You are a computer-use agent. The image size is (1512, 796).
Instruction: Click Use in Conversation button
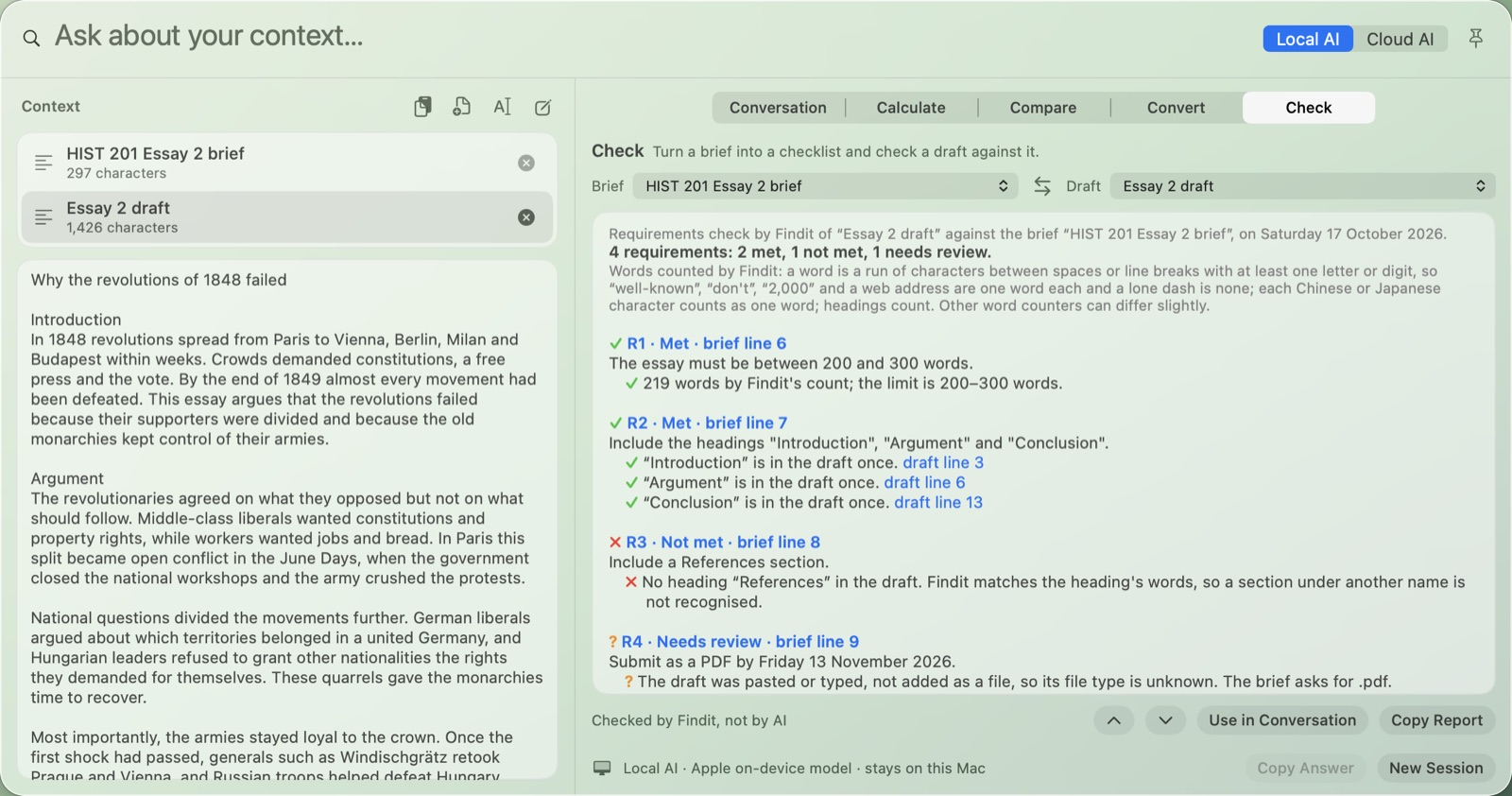(x=1282, y=720)
